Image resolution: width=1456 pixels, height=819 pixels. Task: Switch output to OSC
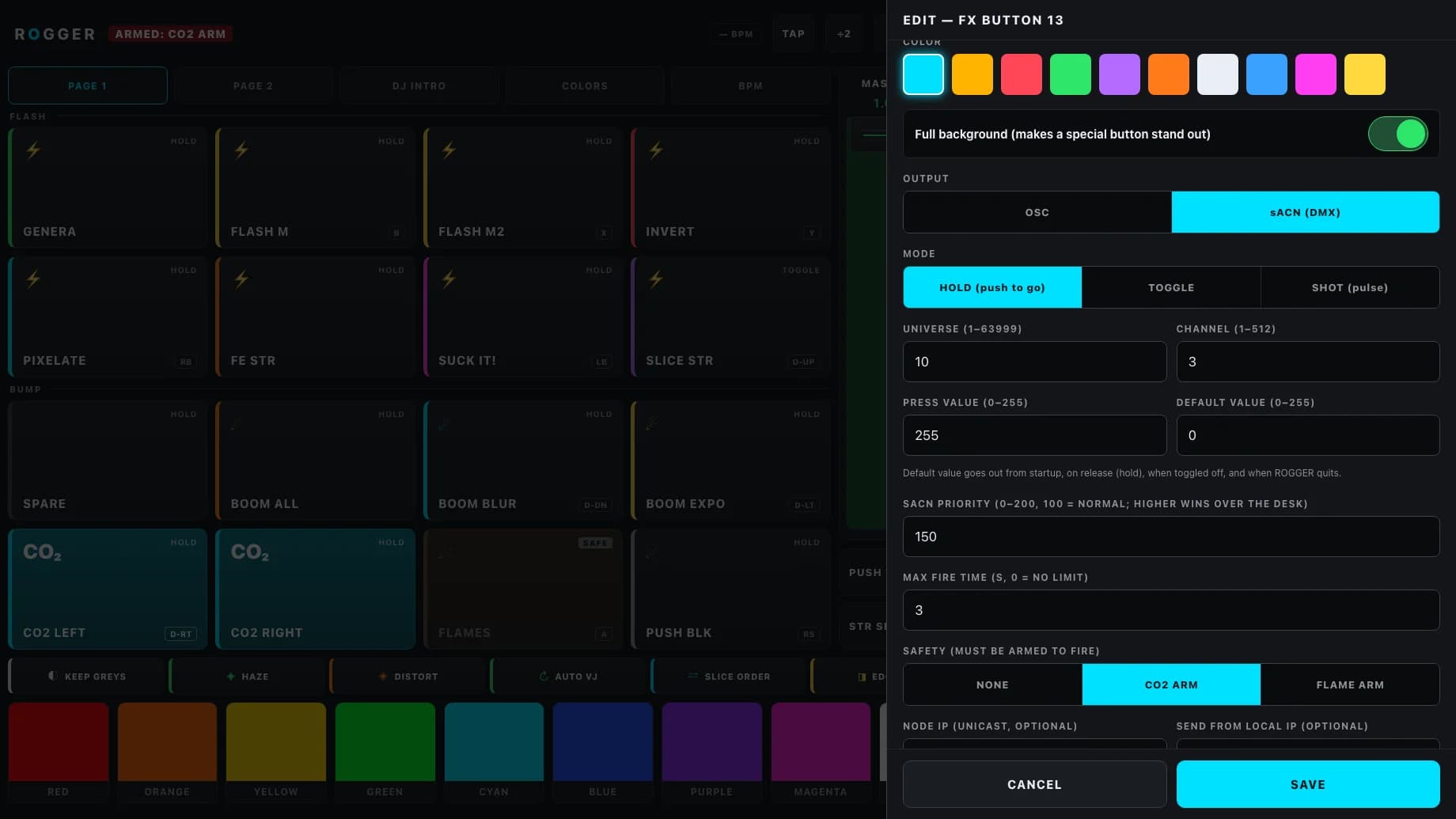pos(1037,212)
